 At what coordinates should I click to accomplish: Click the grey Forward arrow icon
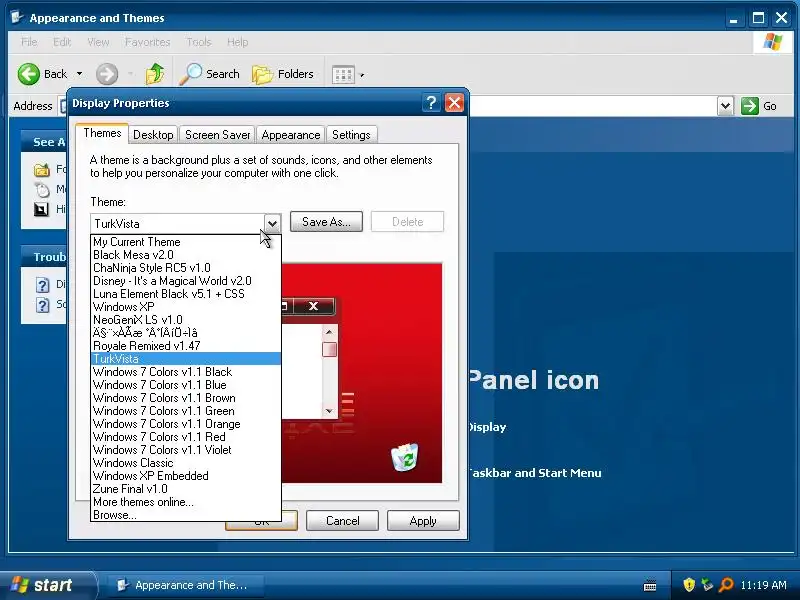point(107,74)
